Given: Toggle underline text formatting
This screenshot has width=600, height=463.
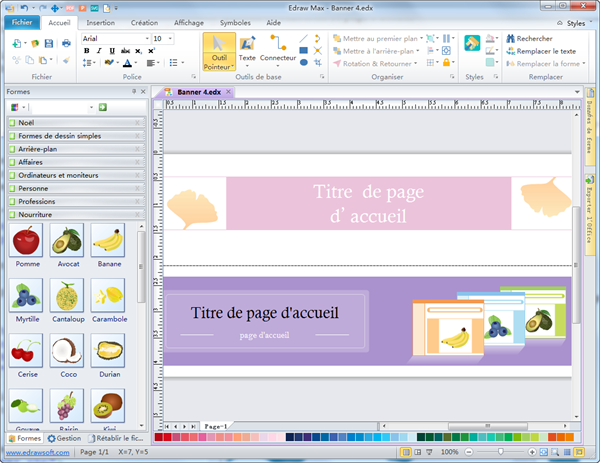Looking at the screenshot, I should [x=113, y=50].
